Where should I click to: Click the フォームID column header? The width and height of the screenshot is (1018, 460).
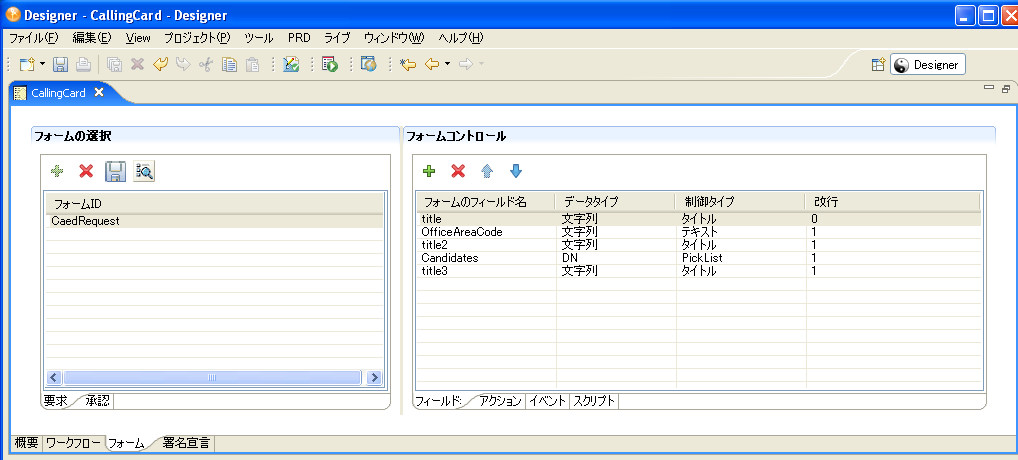pyautogui.click(x=214, y=204)
